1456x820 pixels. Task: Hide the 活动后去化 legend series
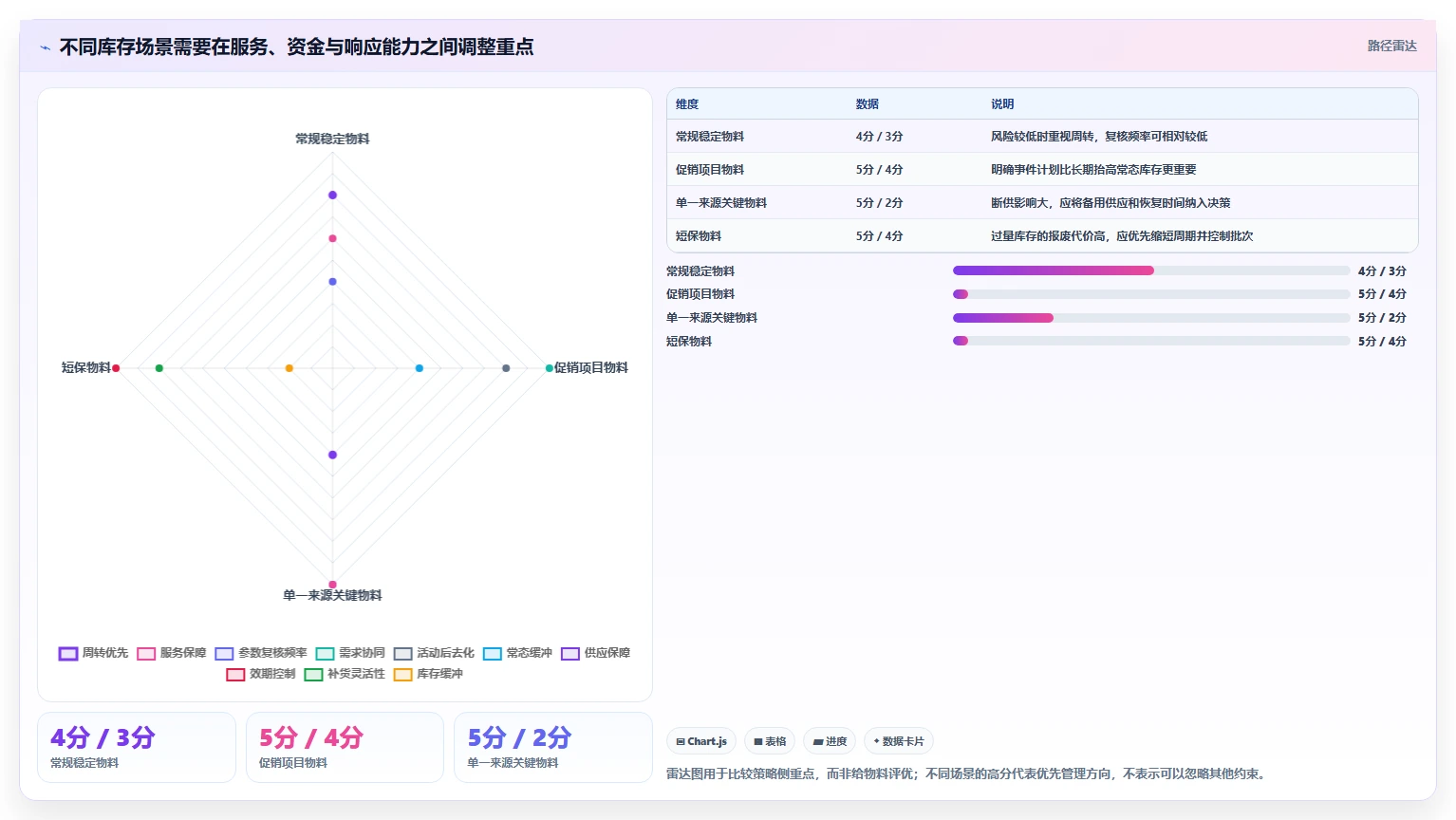434,653
